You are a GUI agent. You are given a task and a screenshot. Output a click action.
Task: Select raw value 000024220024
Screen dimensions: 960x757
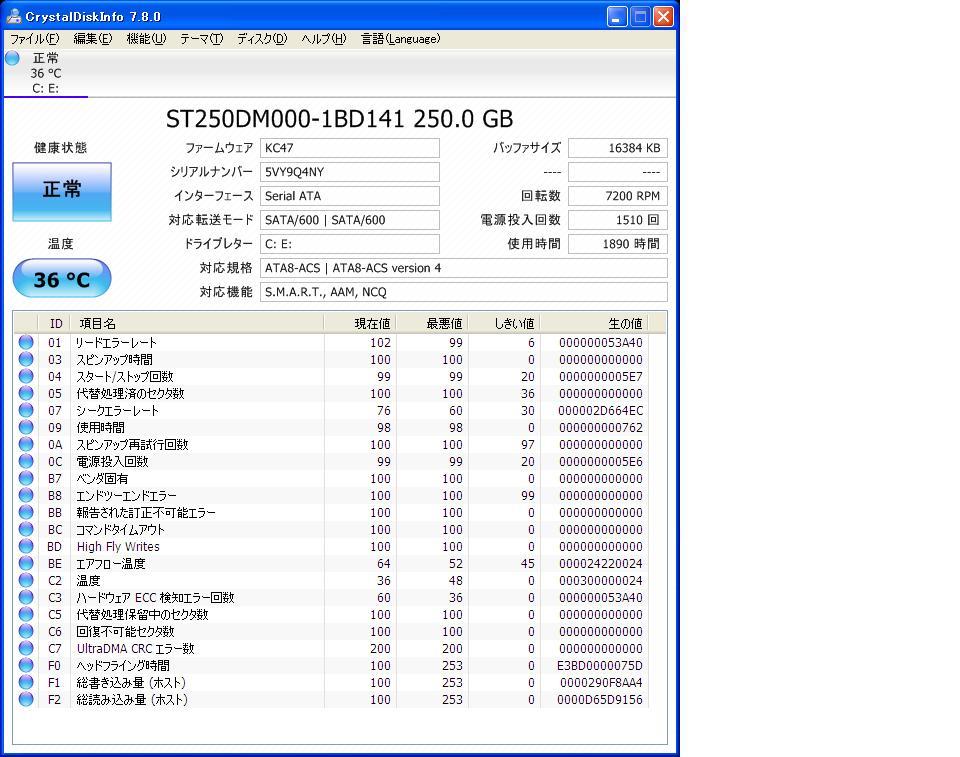600,563
